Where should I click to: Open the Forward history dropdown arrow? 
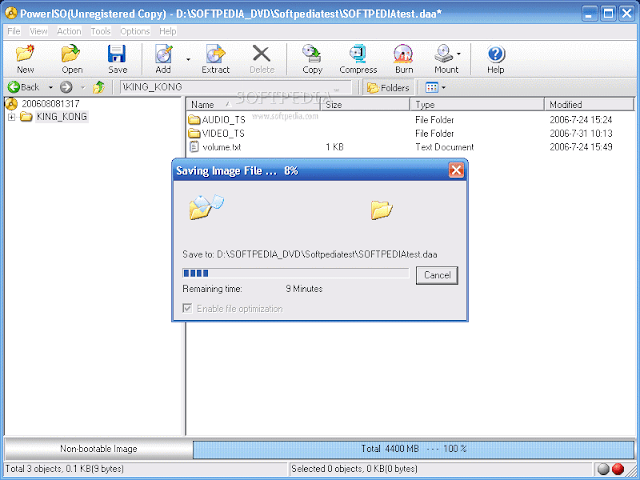click(83, 87)
